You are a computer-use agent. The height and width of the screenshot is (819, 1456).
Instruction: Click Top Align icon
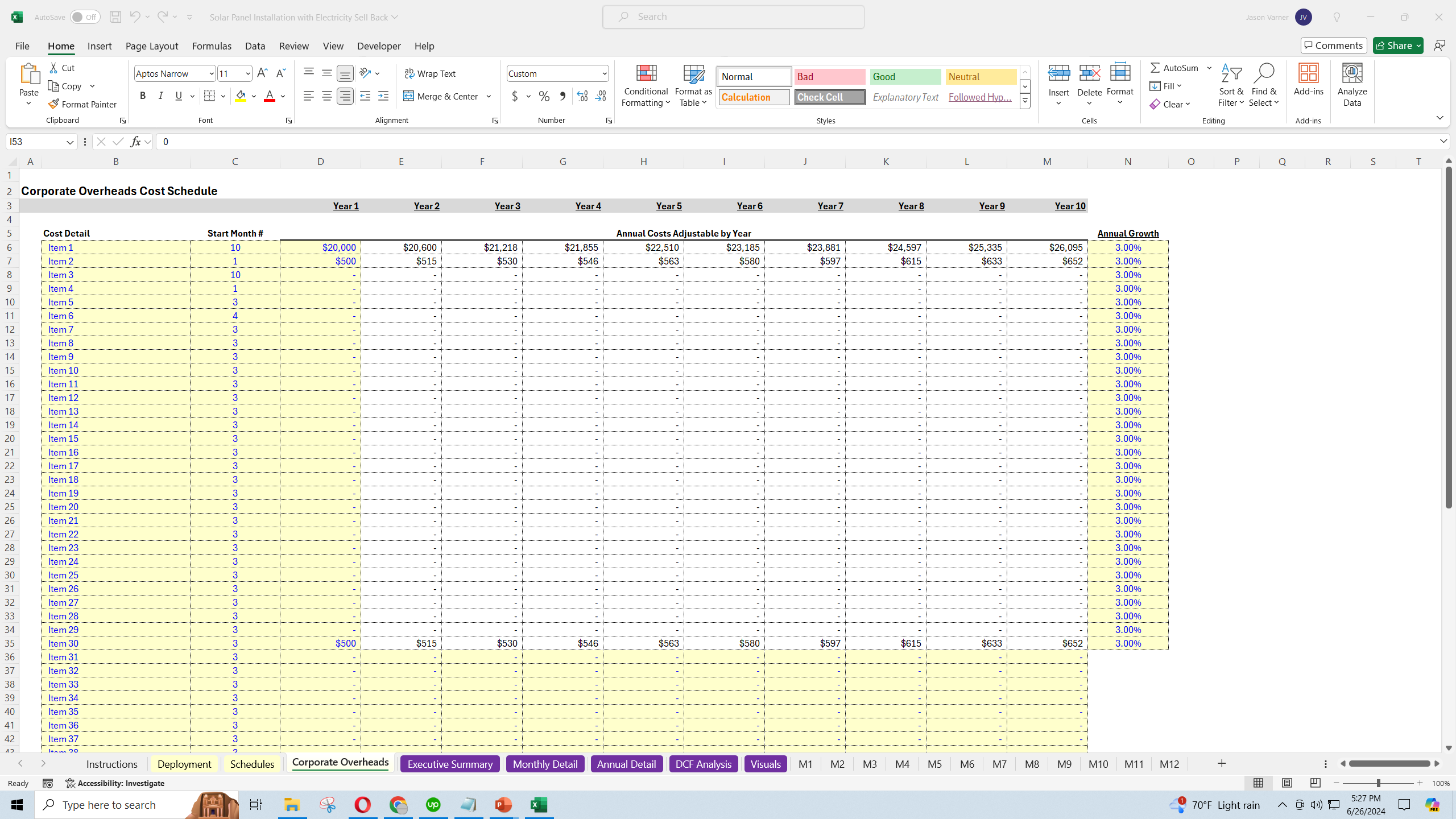point(308,73)
